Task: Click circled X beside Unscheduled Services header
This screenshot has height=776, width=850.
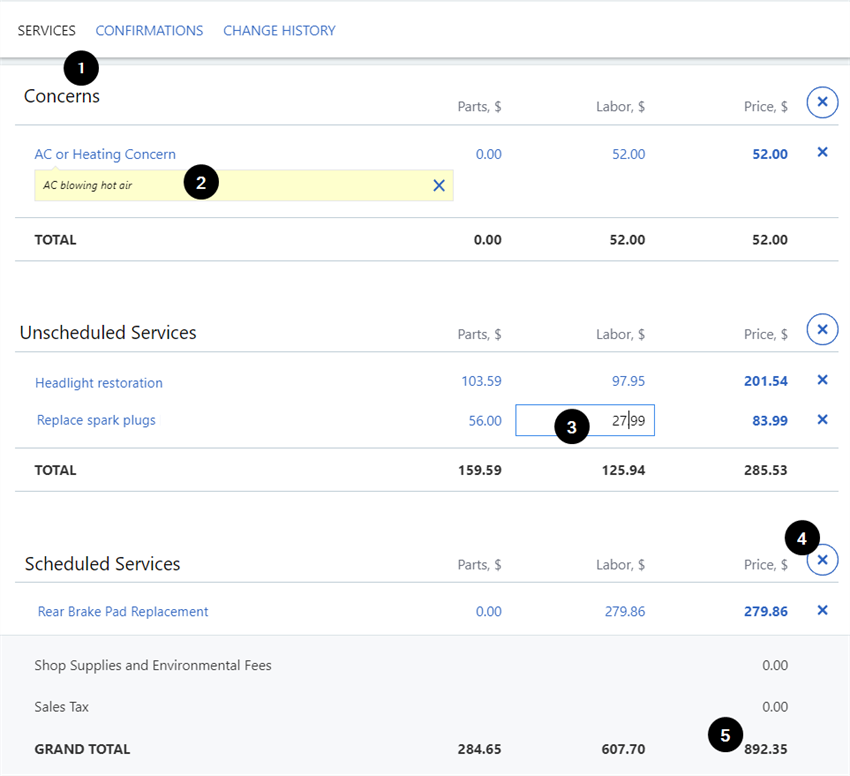Action: click(x=822, y=329)
